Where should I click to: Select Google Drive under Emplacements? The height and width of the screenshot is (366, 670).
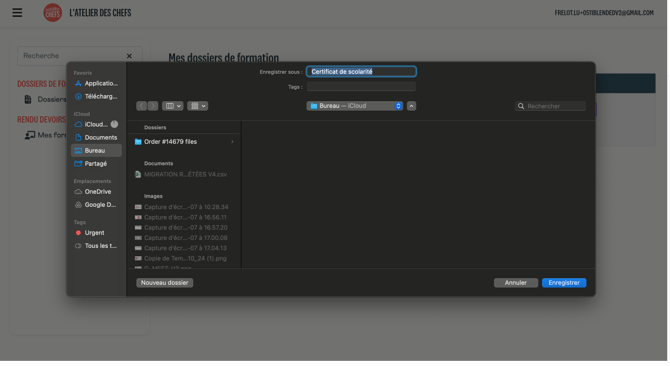pyautogui.click(x=97, y=205)
